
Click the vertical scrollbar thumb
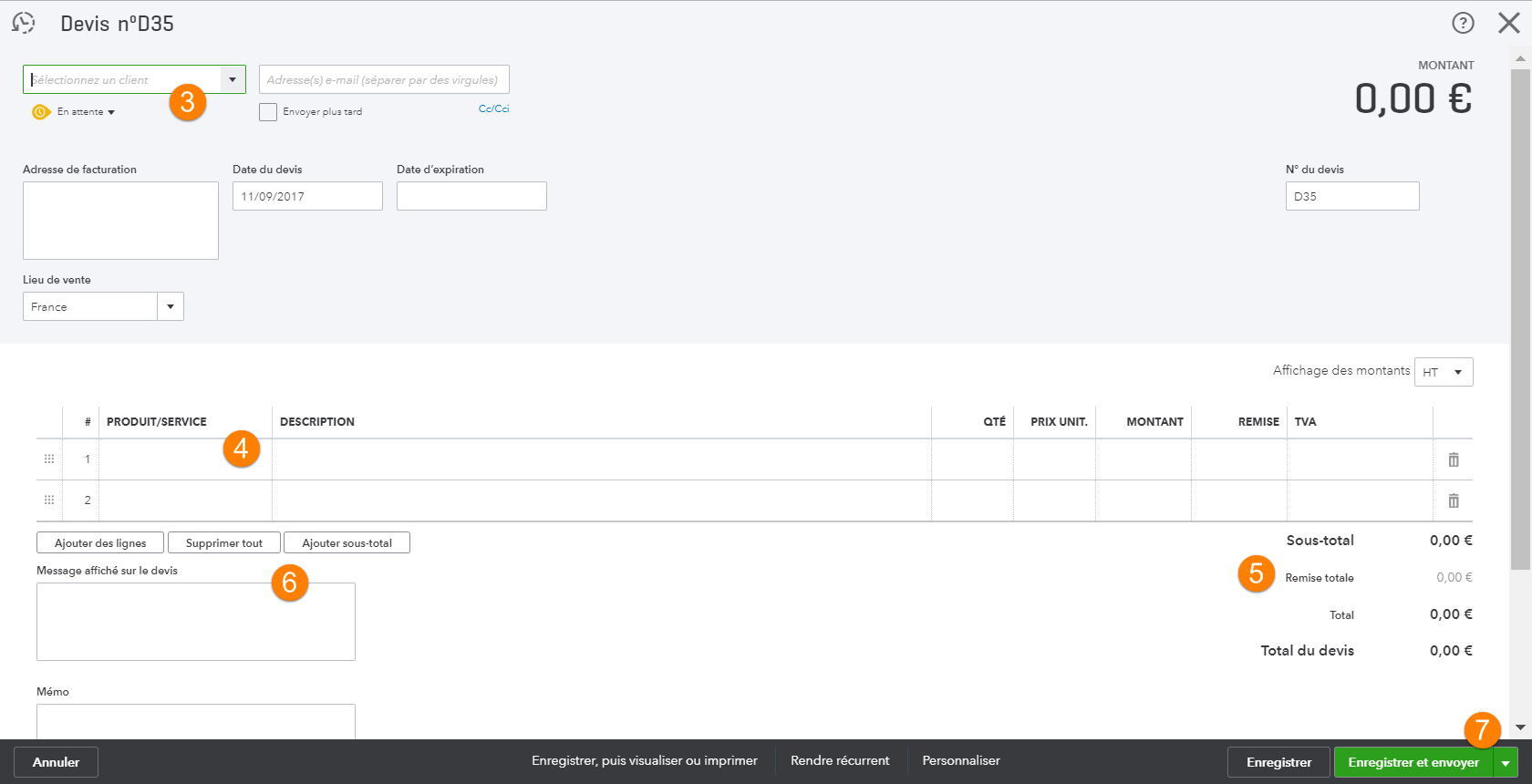(x=1520, y=319)
